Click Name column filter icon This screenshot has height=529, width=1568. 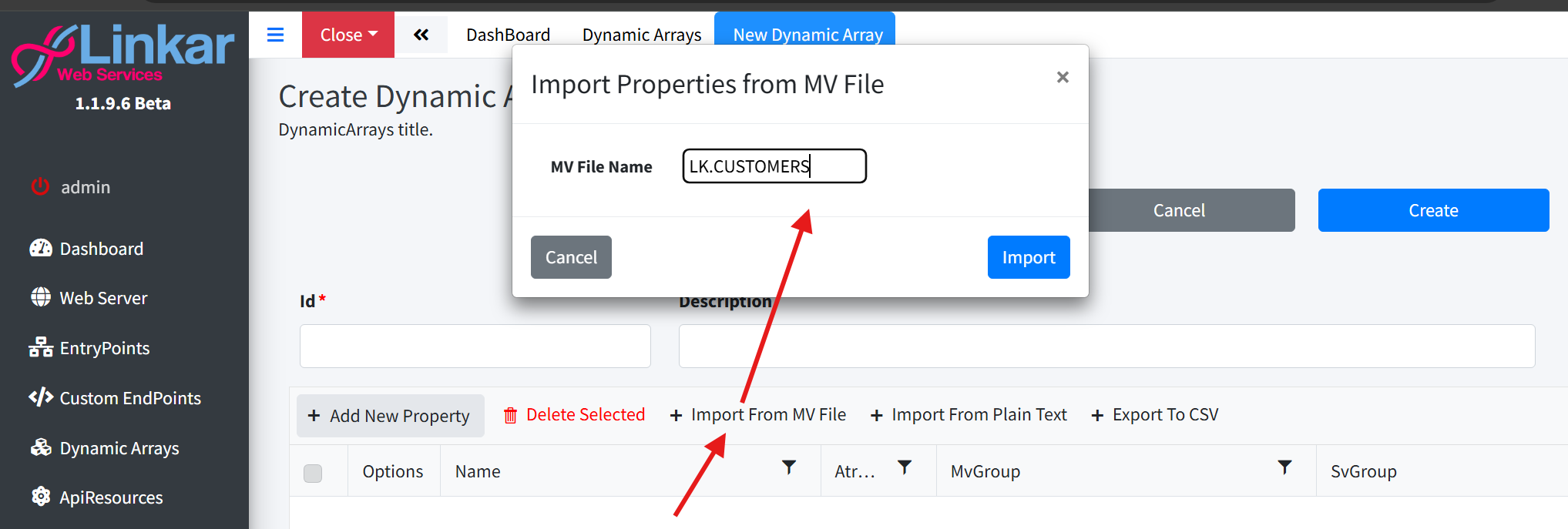(x=788, y=467)
